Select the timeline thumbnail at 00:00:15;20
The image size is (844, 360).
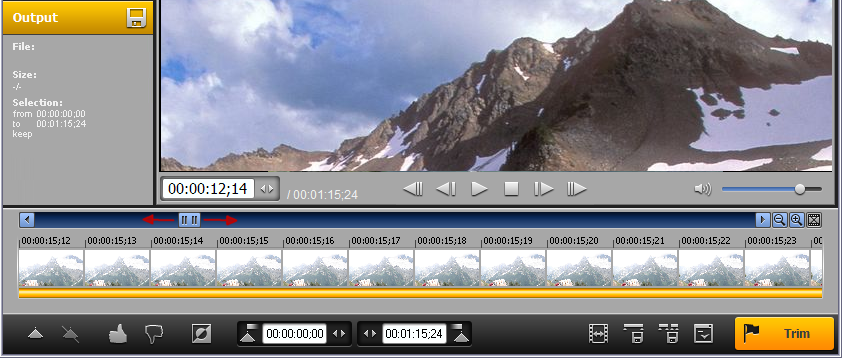(x=580, y=267)
